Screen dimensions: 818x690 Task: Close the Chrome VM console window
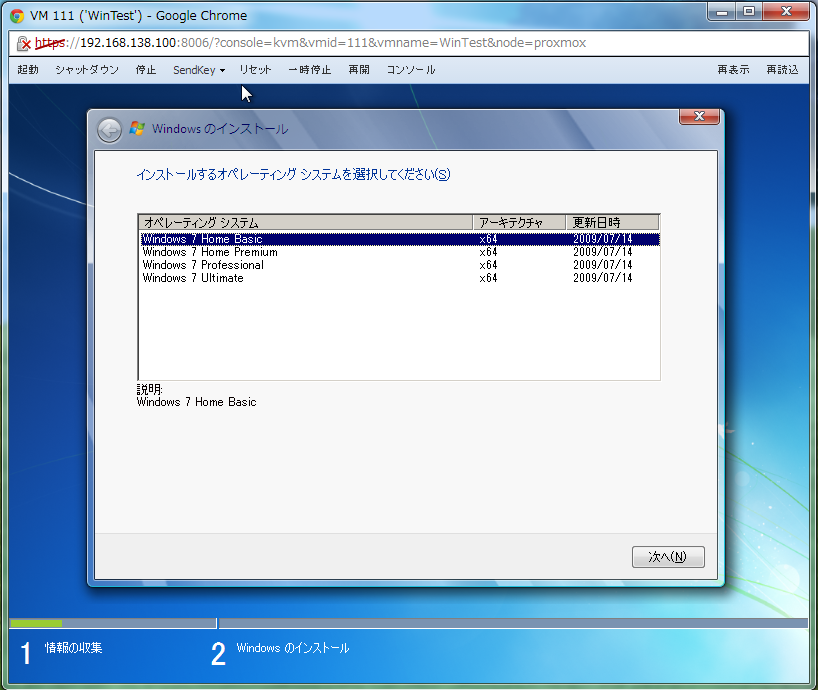click(x=786, y=11)
